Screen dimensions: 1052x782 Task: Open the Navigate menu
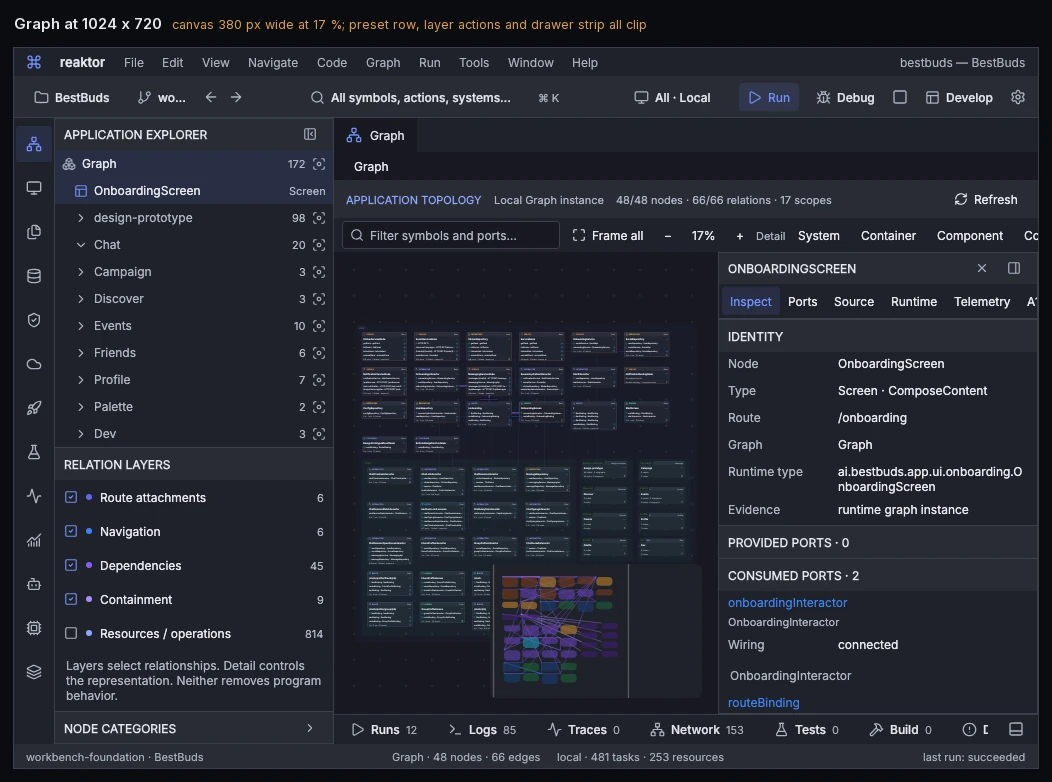(x=273, y=62)
